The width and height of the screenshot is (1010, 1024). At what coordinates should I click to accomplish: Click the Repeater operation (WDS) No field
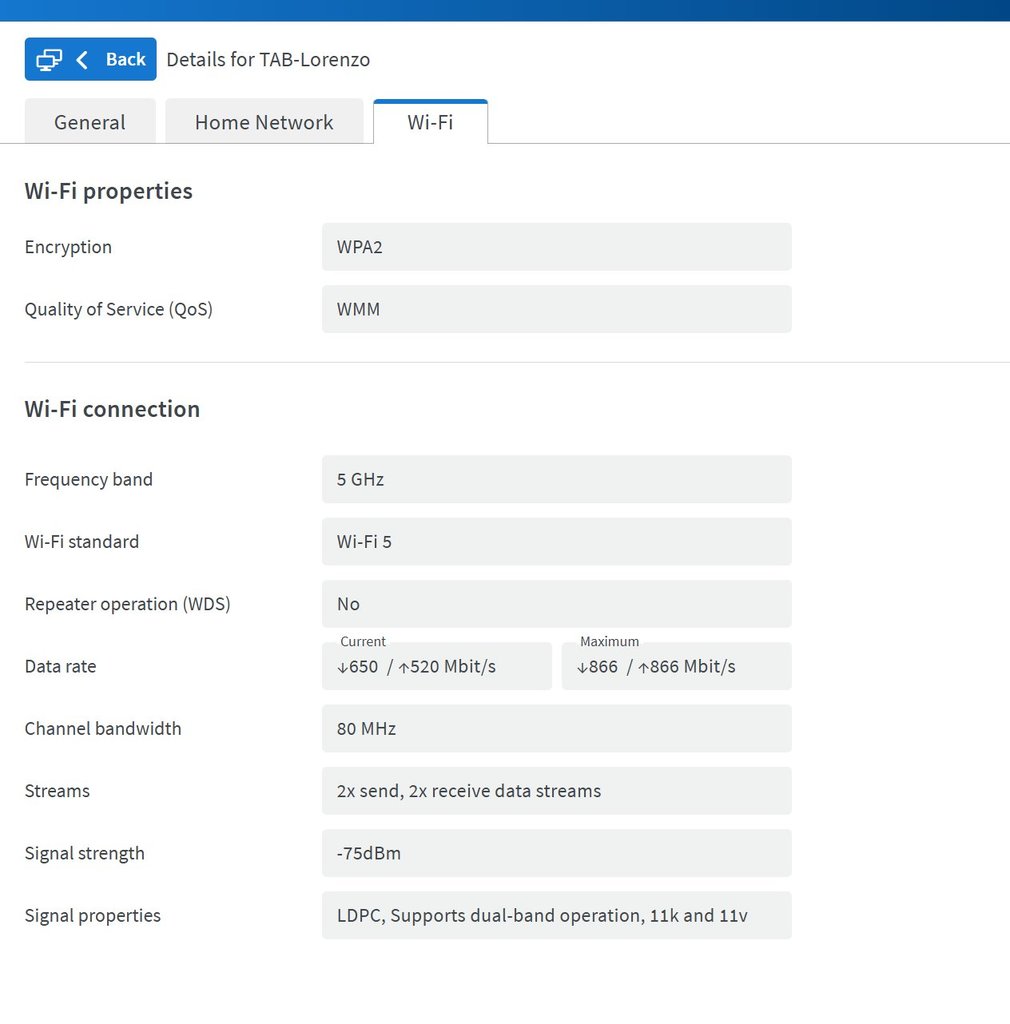coord(557,604)
